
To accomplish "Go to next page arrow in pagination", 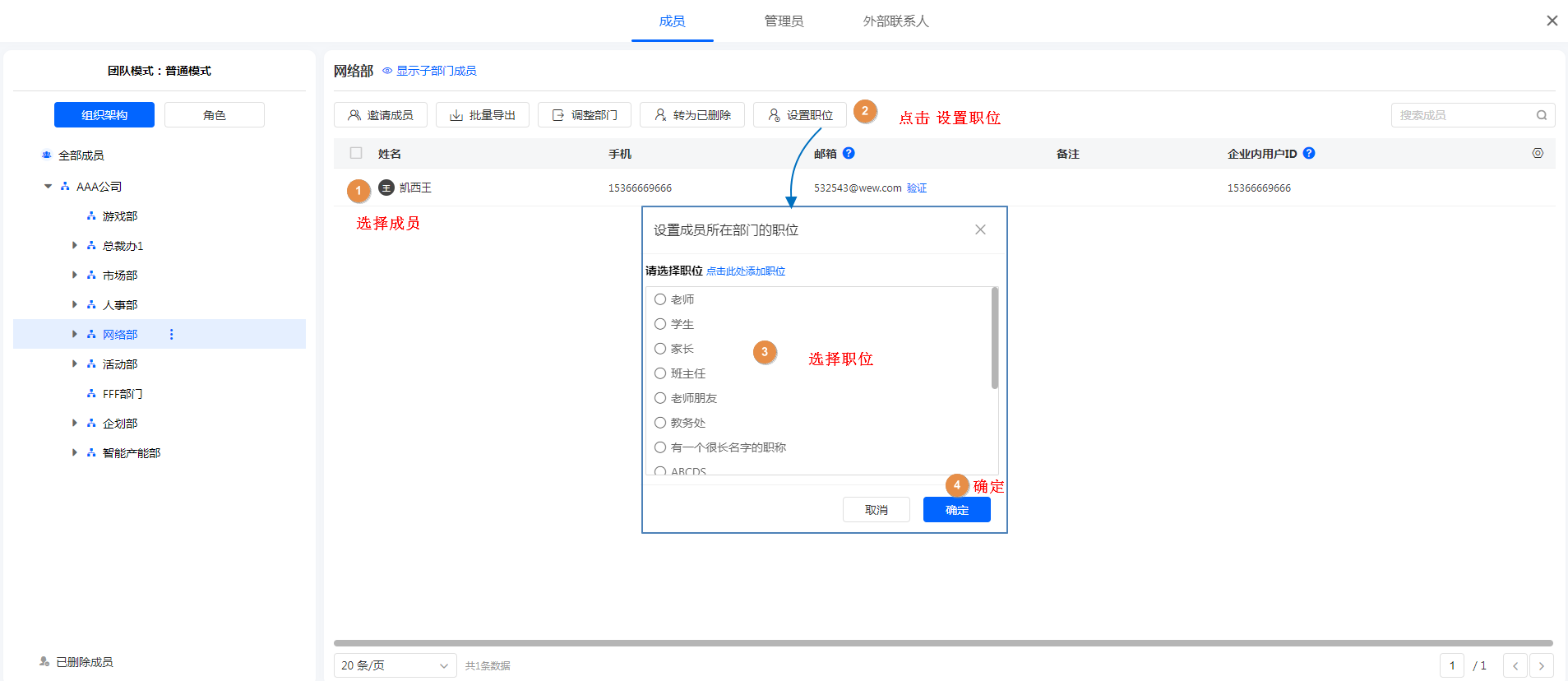I will 1542,665.
